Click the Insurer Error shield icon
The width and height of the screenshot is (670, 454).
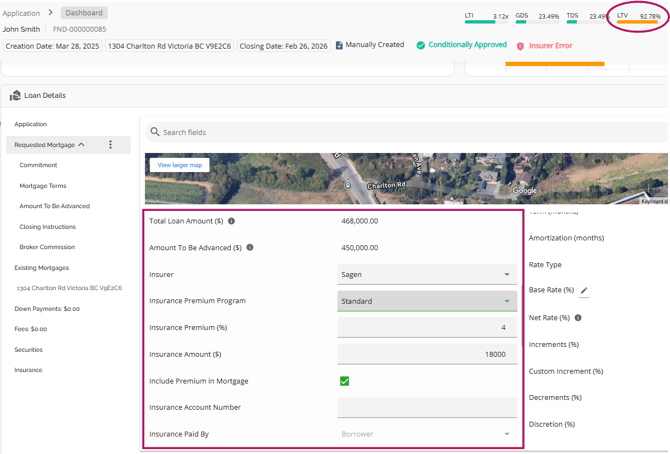[x=520, y=46]
